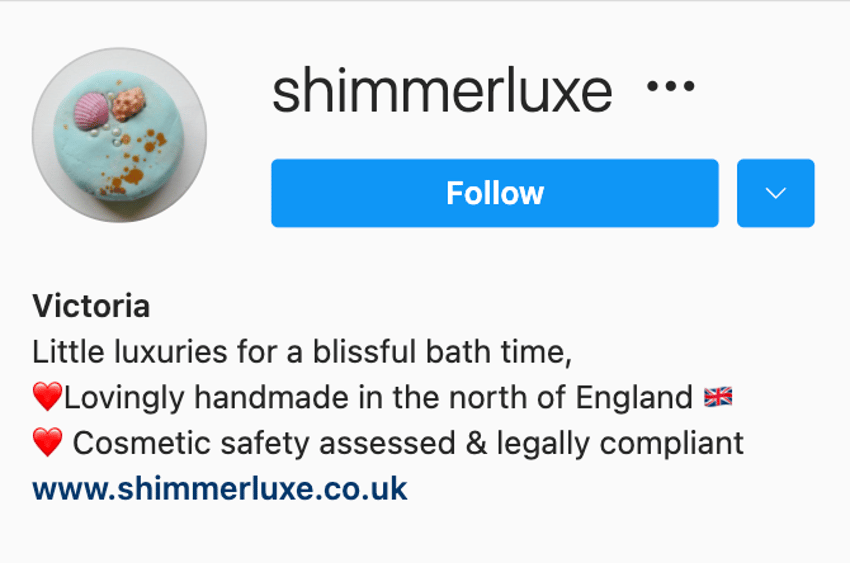Click the shimmerluxe username heading
Viewport: 850px width, 563px height.
point(442,91)
